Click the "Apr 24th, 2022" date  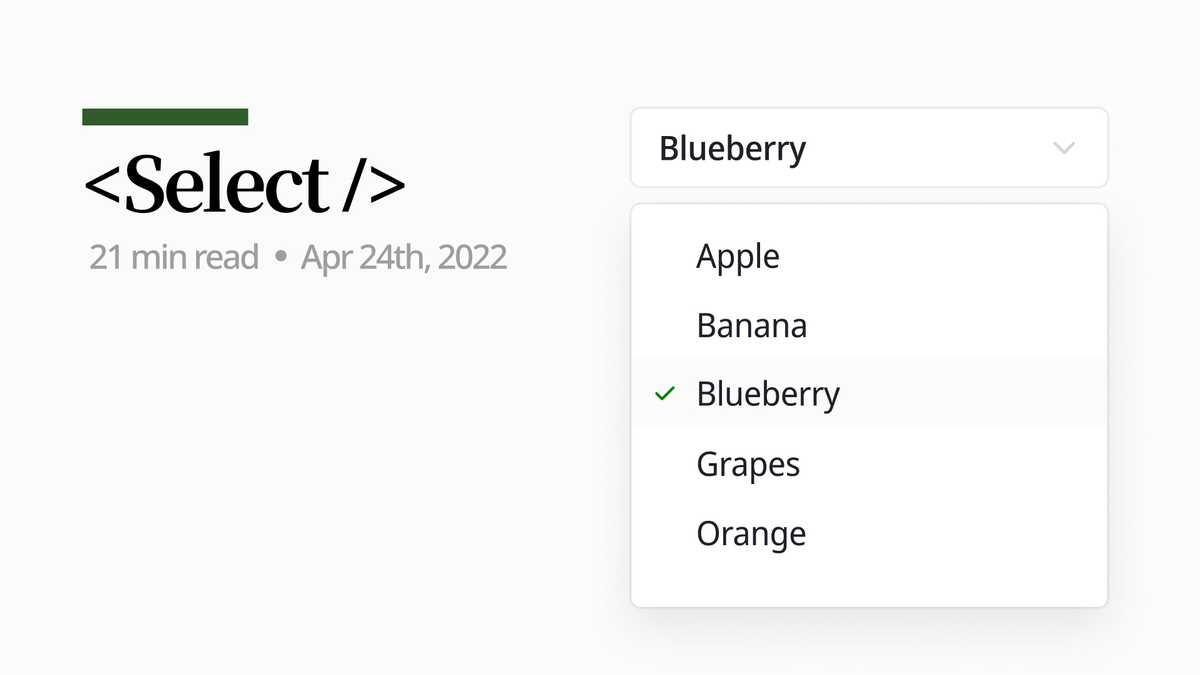coord(404,258)
